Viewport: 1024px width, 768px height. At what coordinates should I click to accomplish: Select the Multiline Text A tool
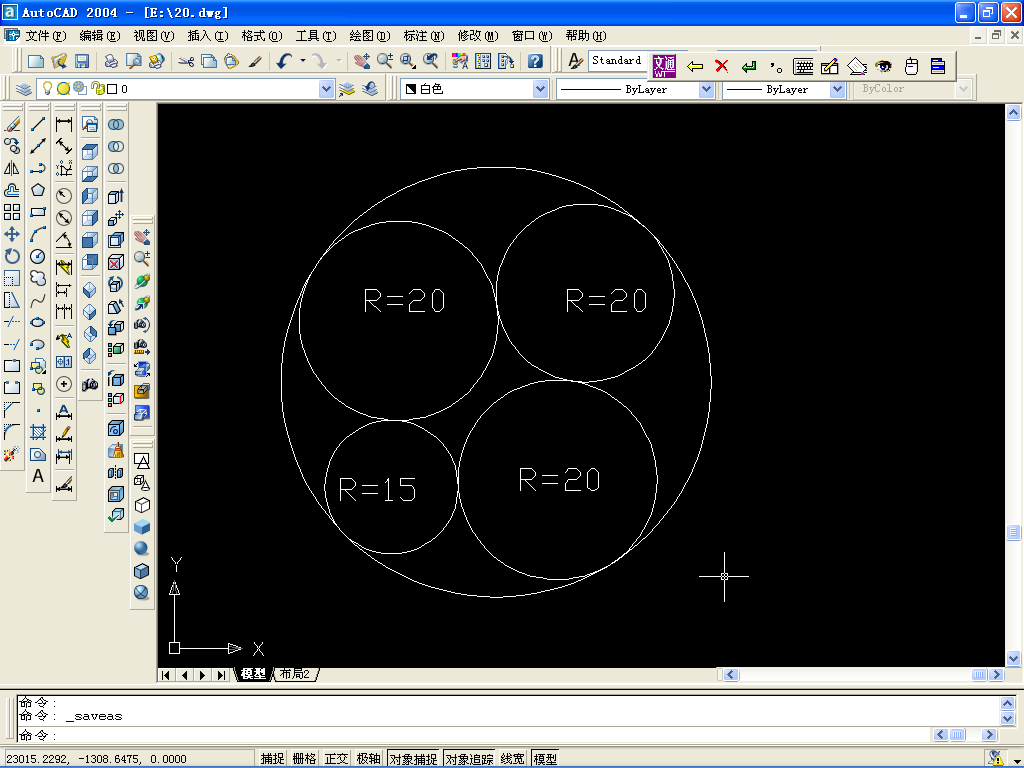[x=38, y=476]
